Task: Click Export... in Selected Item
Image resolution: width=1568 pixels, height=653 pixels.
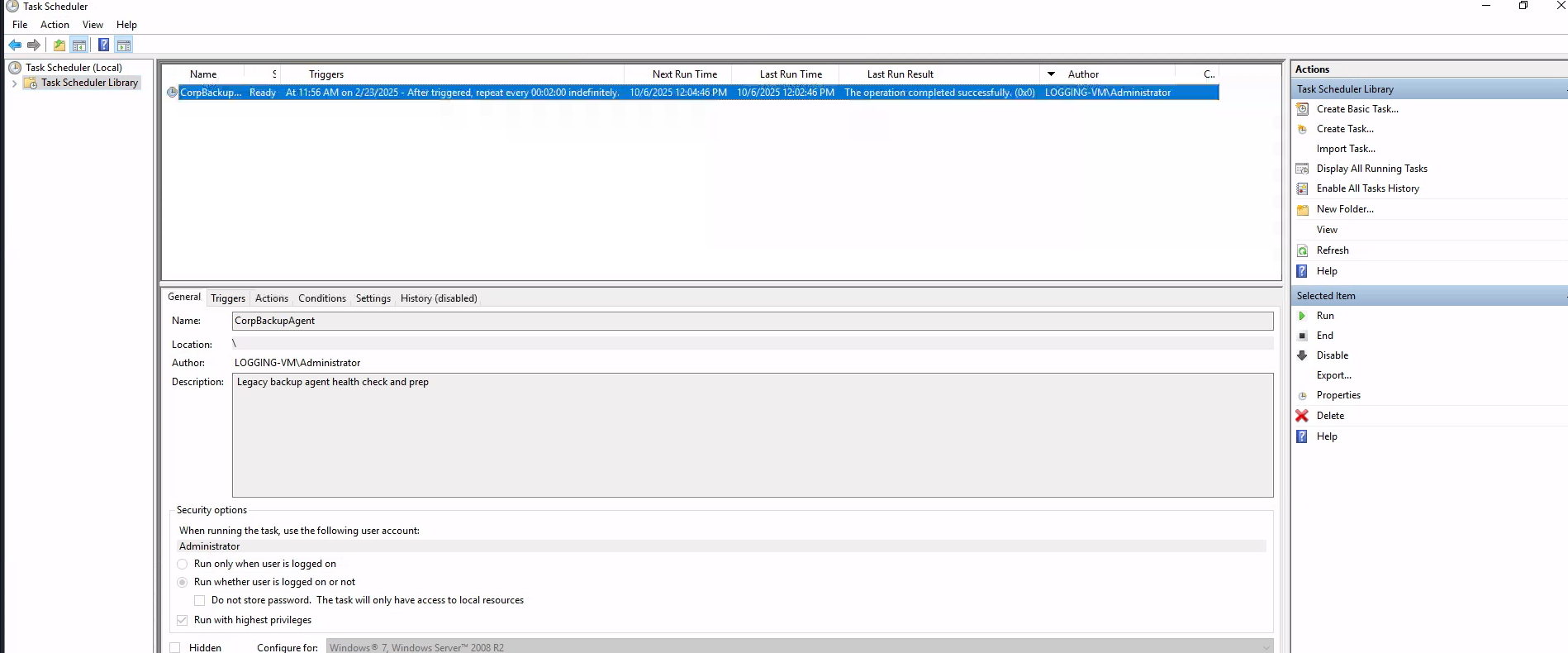Action: (x=1333, y=375)
